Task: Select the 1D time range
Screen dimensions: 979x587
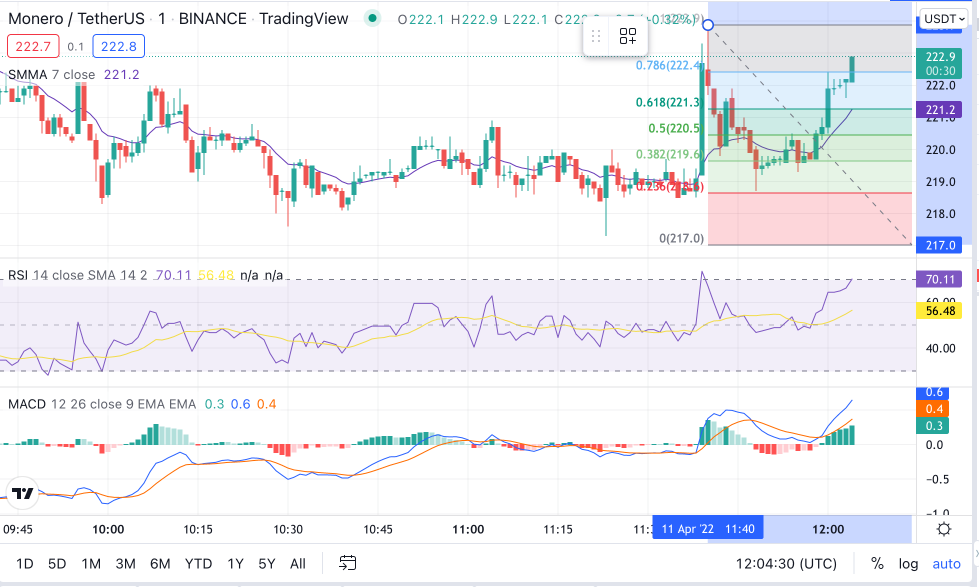Action: 24,564
